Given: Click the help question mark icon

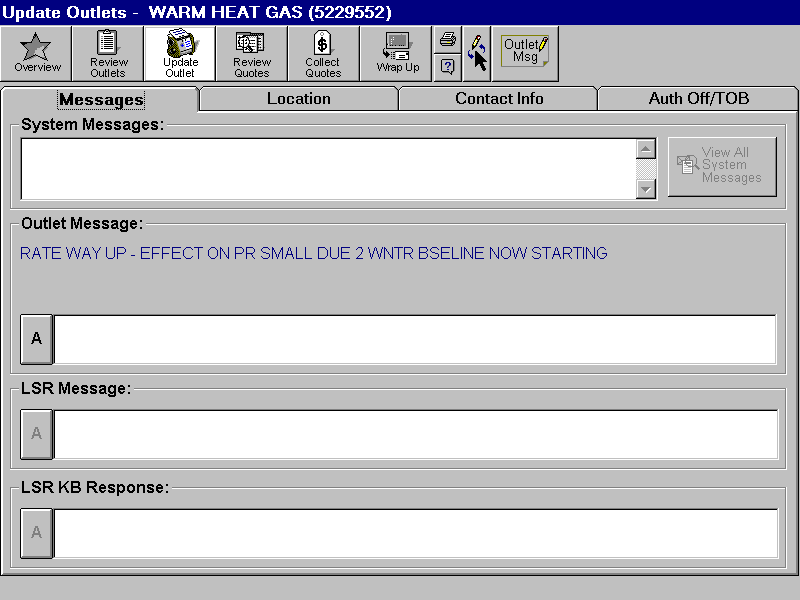Looking at the screenshot, I should pyautogui.click(x=447, y=67).
